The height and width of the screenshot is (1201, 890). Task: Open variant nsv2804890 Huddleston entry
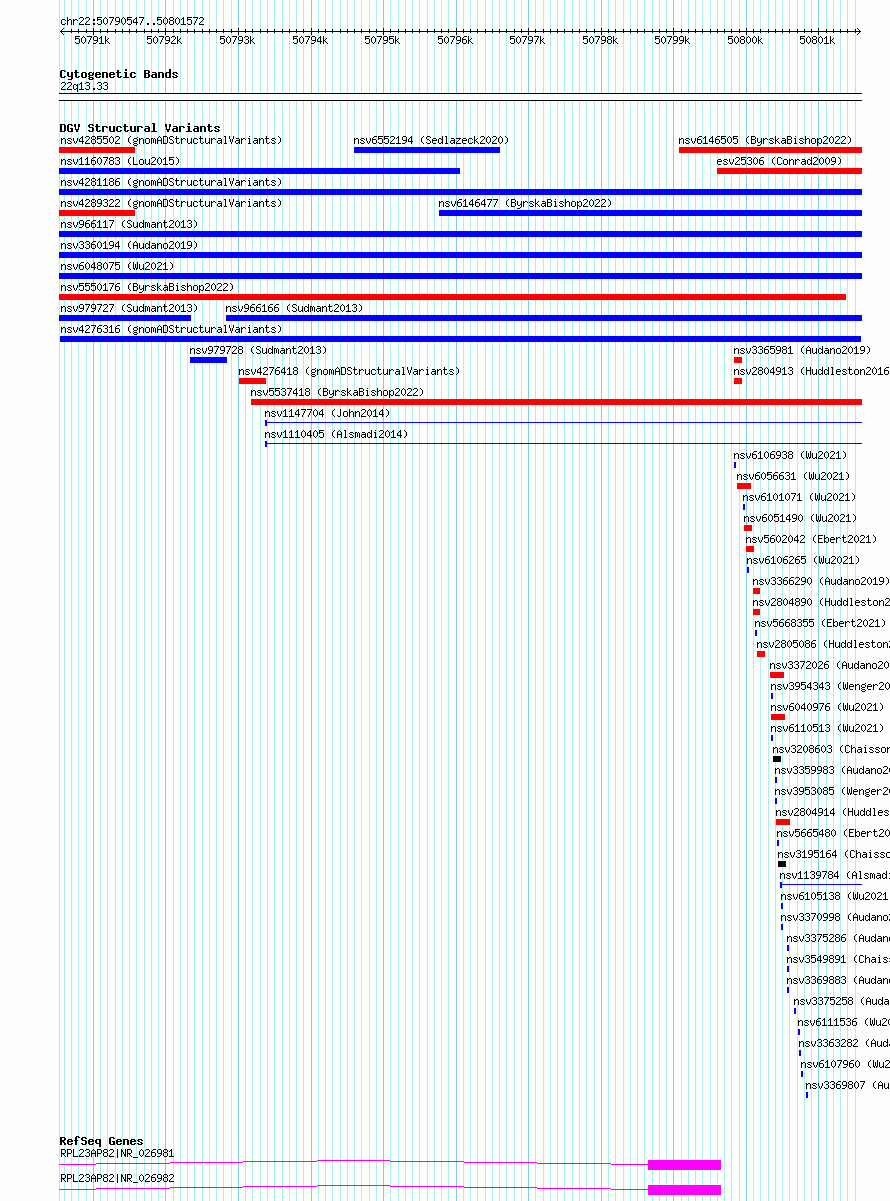coord(821,602)
